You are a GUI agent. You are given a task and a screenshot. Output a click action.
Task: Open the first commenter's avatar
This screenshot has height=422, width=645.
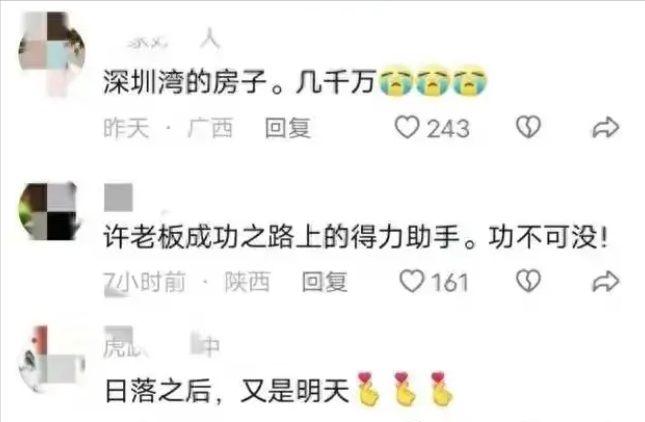coord(51,53)
